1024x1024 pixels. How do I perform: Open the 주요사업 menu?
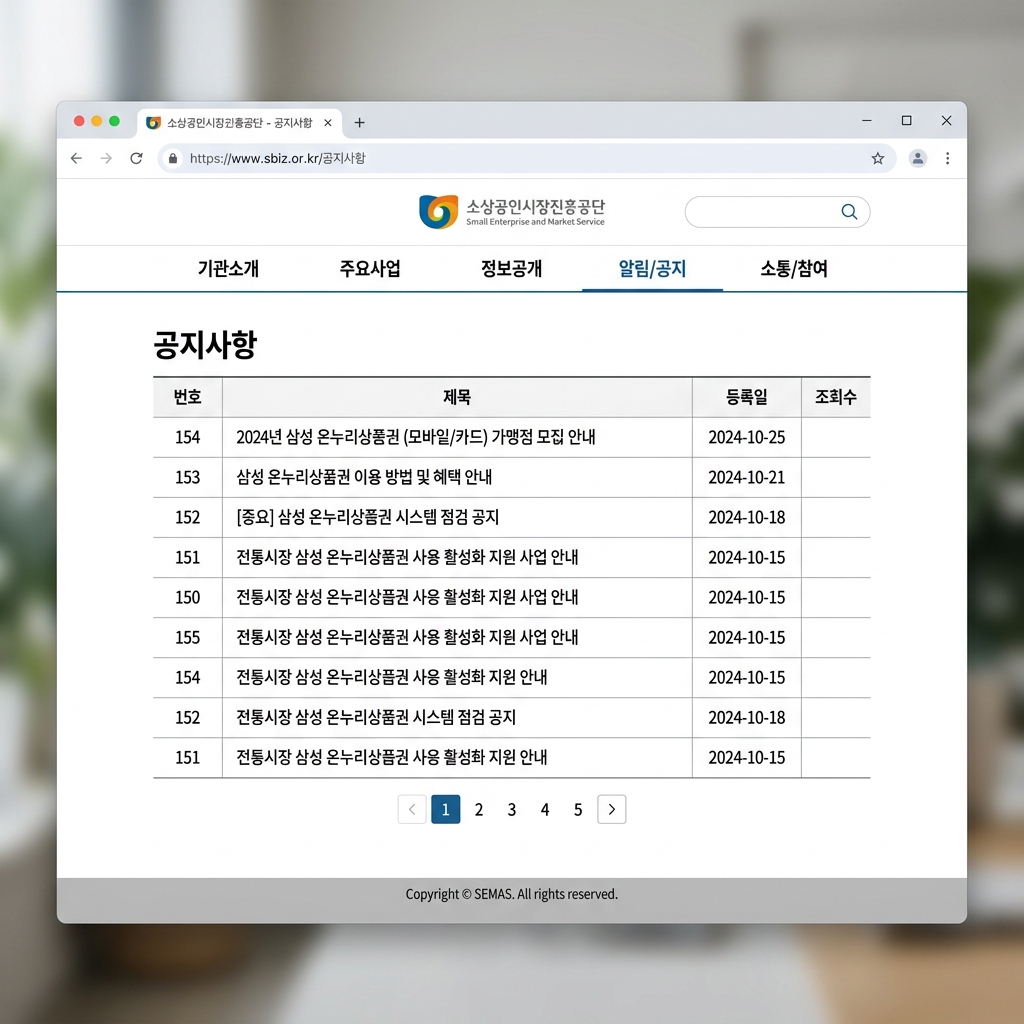click(x=370, y=268)
